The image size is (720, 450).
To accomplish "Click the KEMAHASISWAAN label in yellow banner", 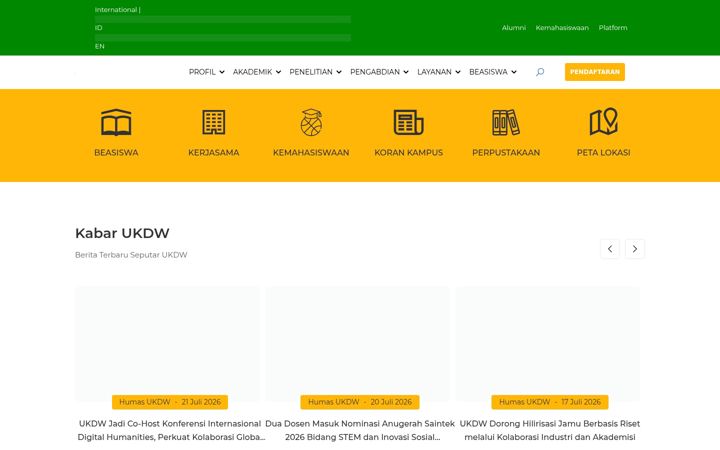I will pos(311,152).
